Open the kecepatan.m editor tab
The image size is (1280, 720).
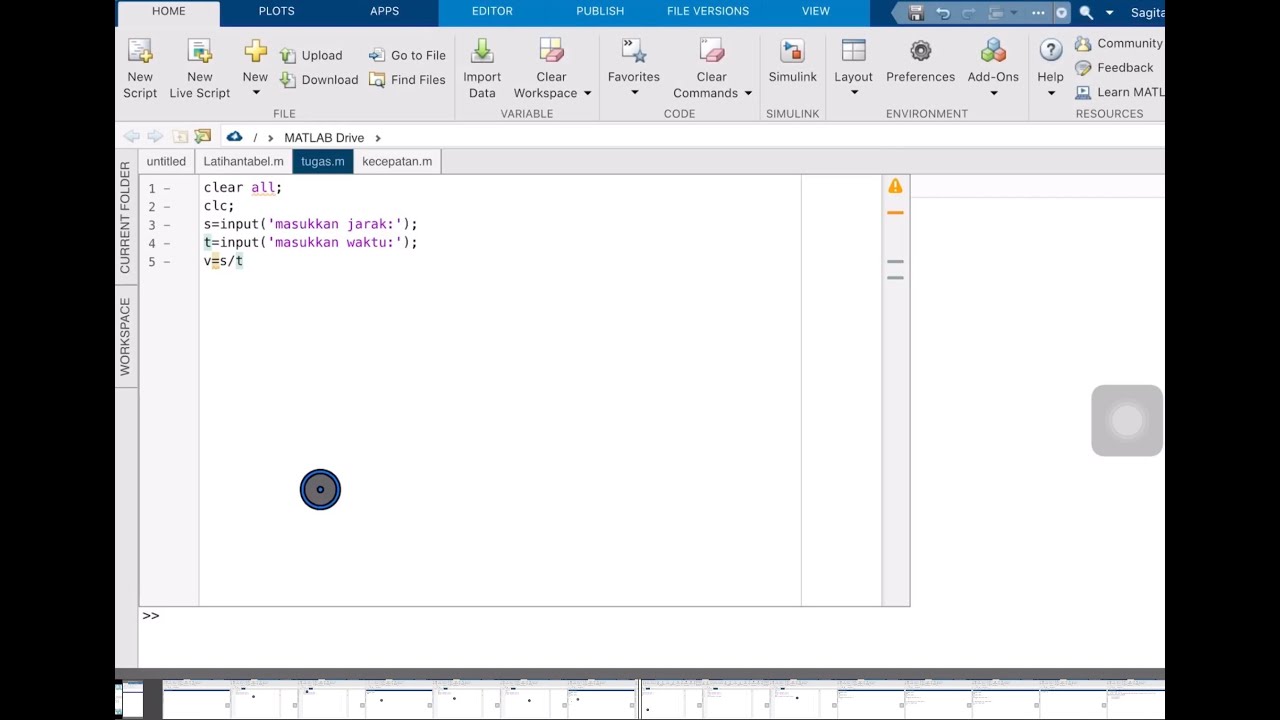pyautogui.click(x=397, y=161)
